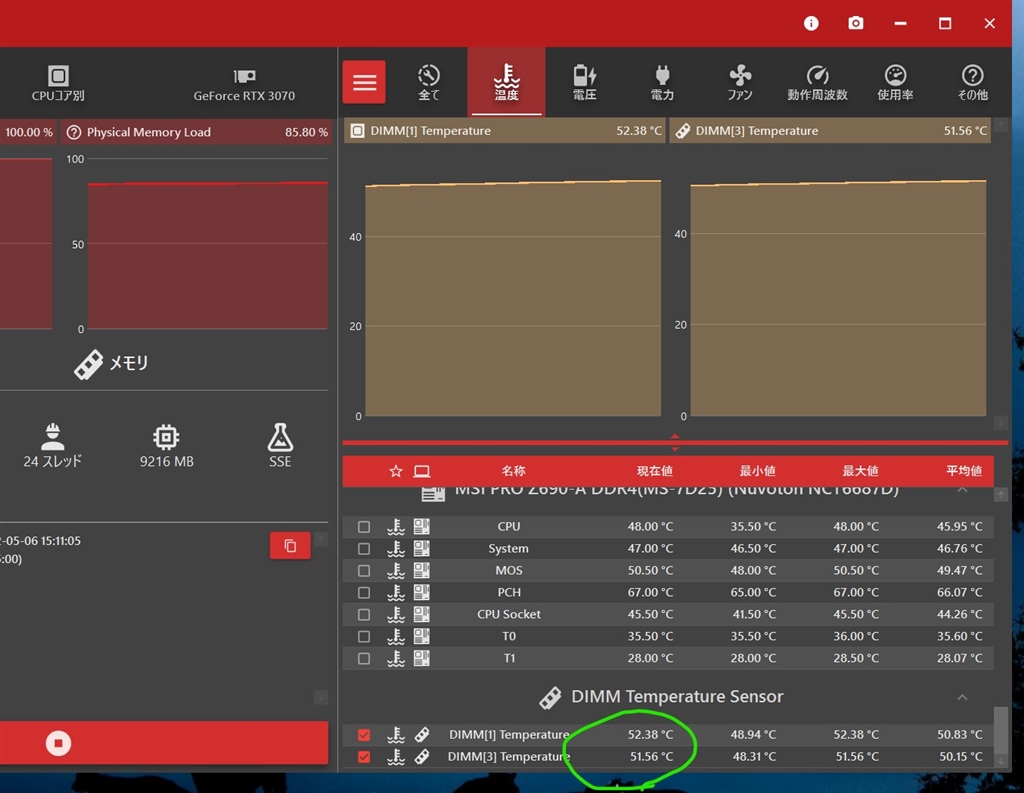This screenshot has width=1024, height=793.
Task: Select the 24 スレッド threads setting
Action: pyautogui.click(x=52, y=445)
